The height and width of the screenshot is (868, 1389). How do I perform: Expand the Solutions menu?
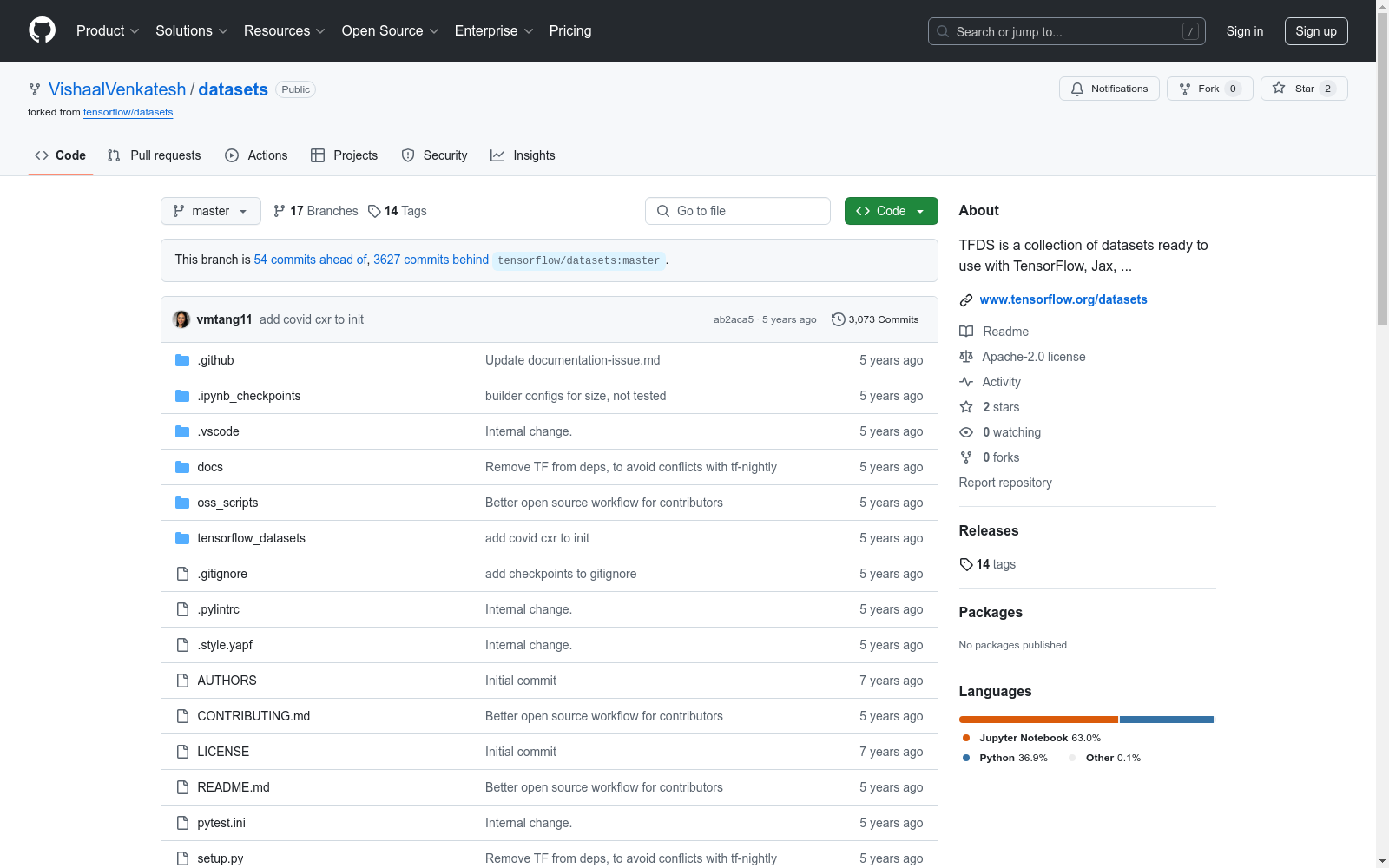coord(192,31)
